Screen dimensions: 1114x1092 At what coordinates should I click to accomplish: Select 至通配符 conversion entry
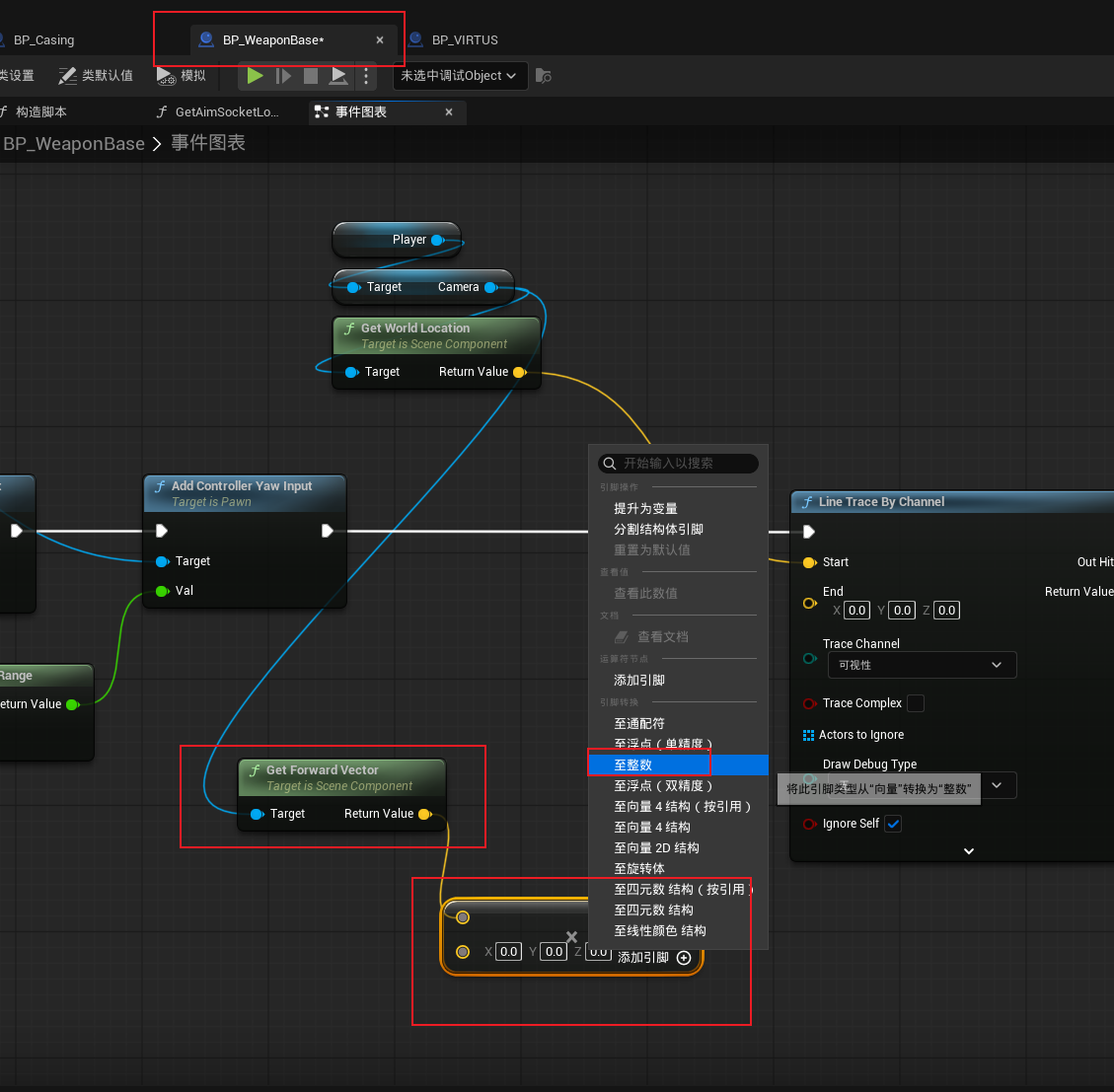point(639,723)
